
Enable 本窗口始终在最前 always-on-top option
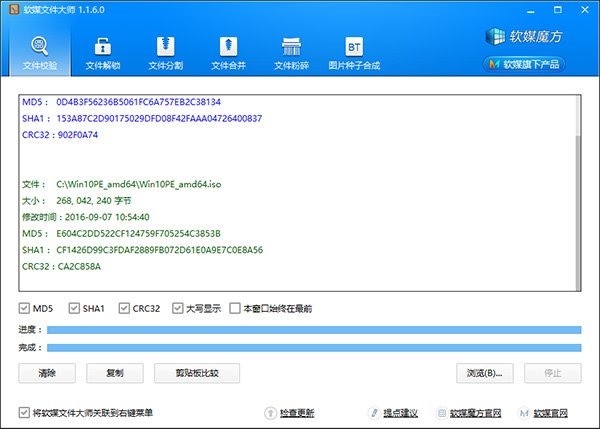point(235,308)
